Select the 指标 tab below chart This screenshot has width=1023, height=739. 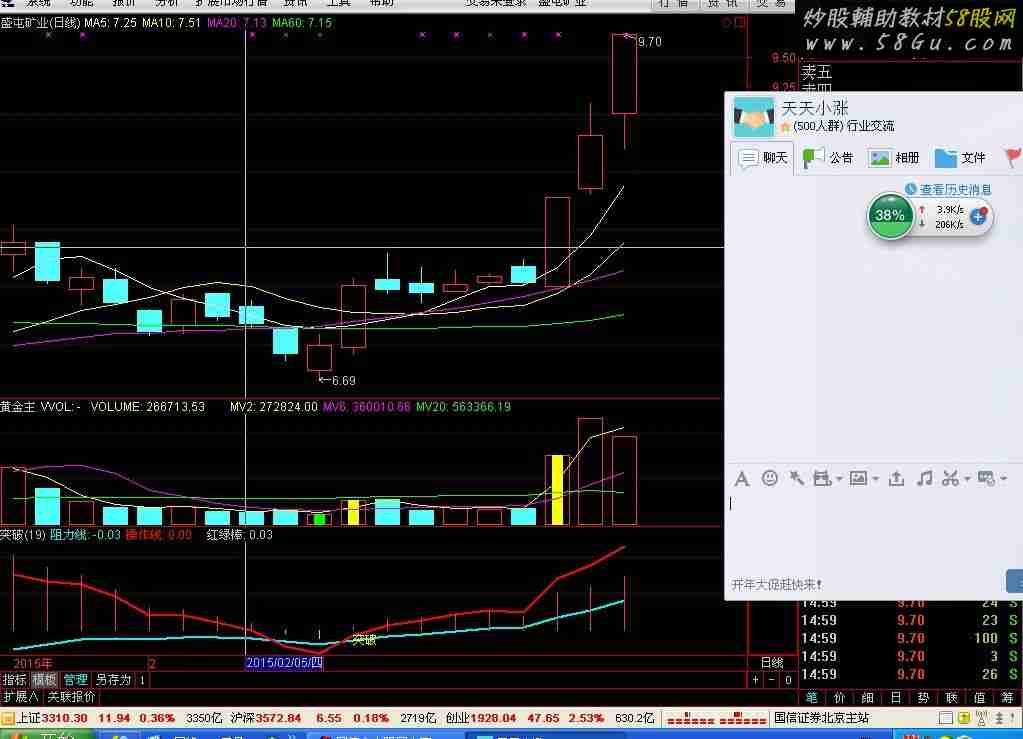pyautogui.click(x=14, y=680)
